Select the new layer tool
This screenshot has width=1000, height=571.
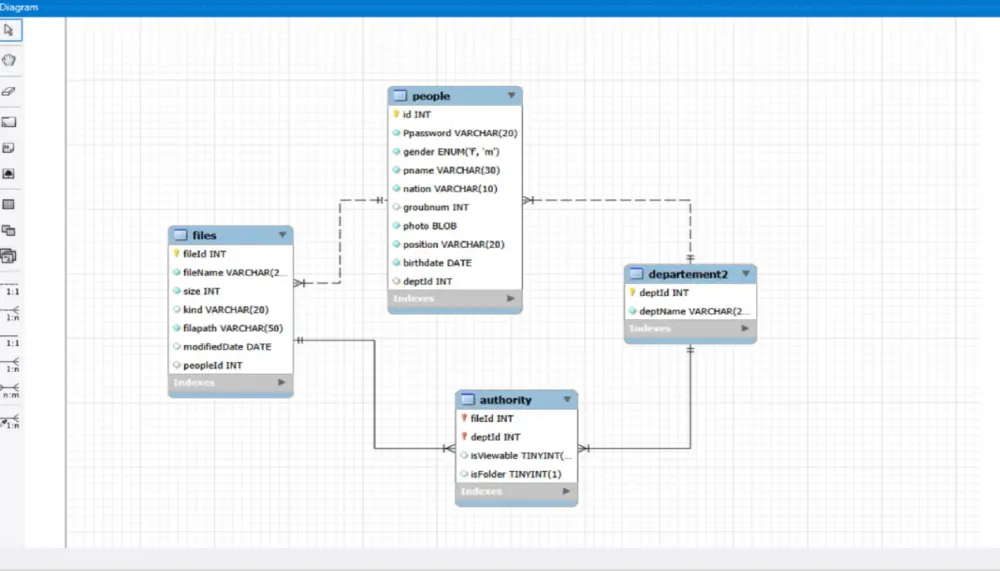point(9,121)
